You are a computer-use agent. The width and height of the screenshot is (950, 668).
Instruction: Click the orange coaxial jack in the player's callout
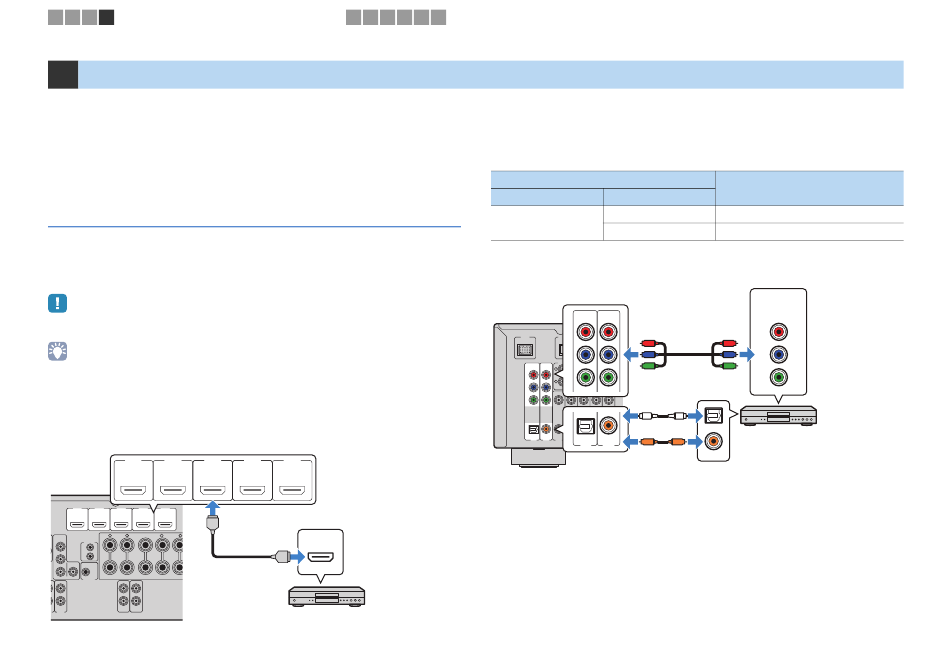(714, 441)
